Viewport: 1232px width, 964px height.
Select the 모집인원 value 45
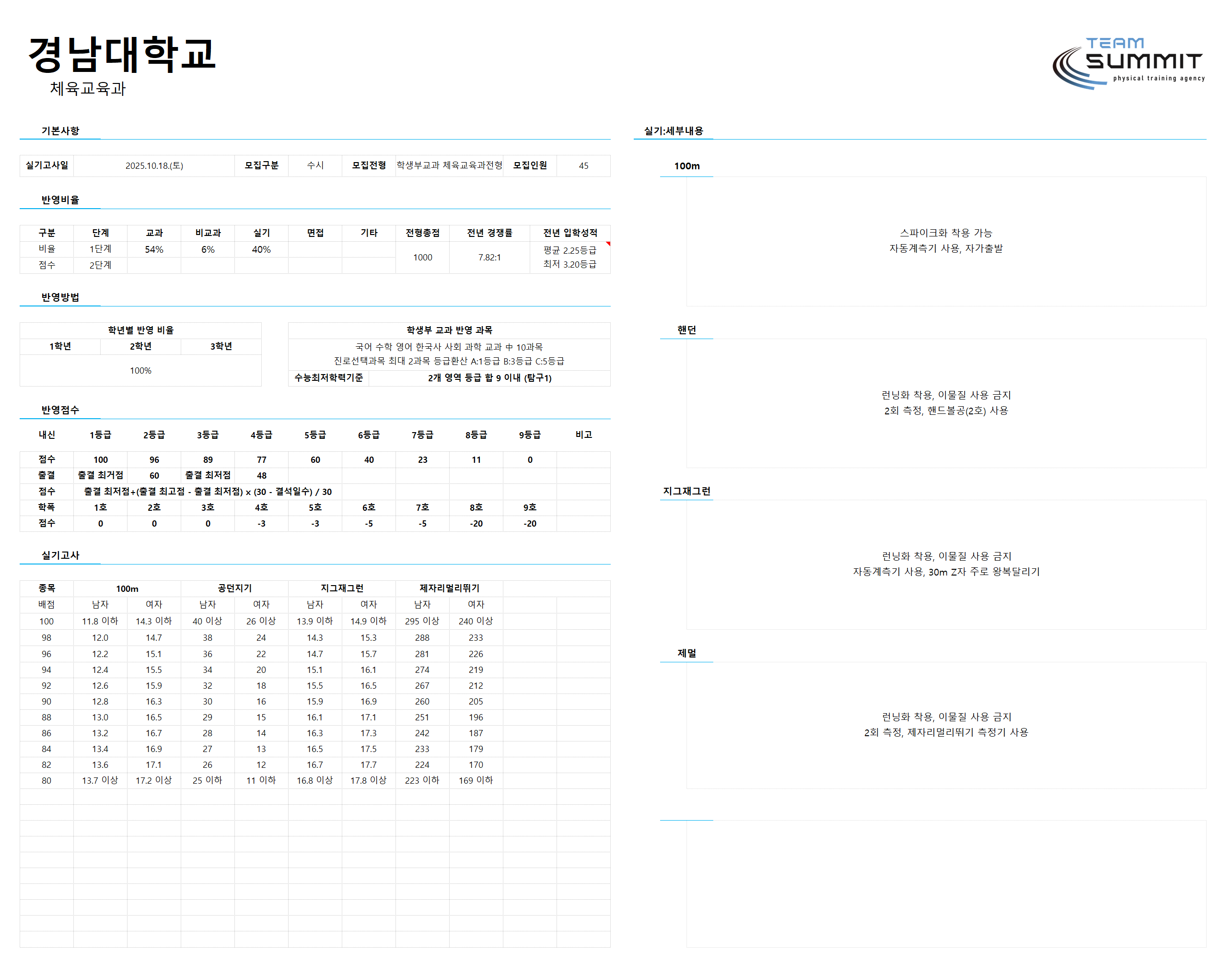[583, 165]
